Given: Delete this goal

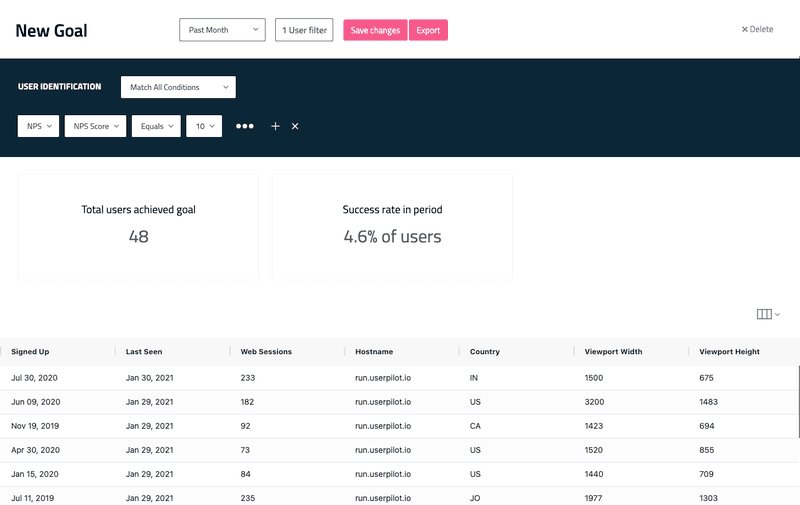Looking at the screenshot, I should [x=757, y=29].
